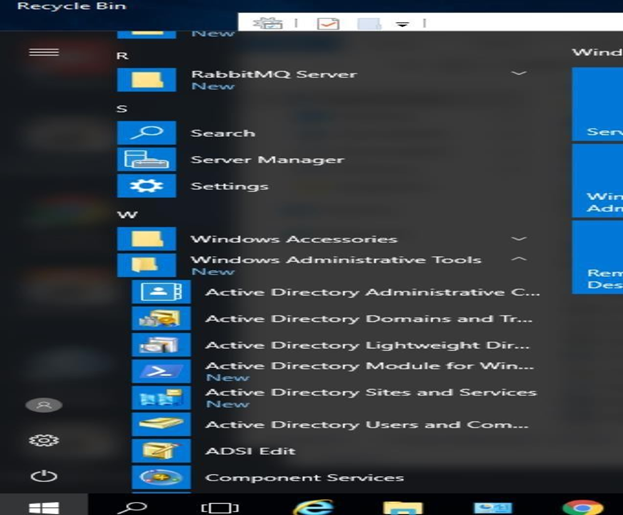This screenshot has width=623, height=515.
Task: Open Active Directory Sites and Services
Action: (x=370, y=392)
